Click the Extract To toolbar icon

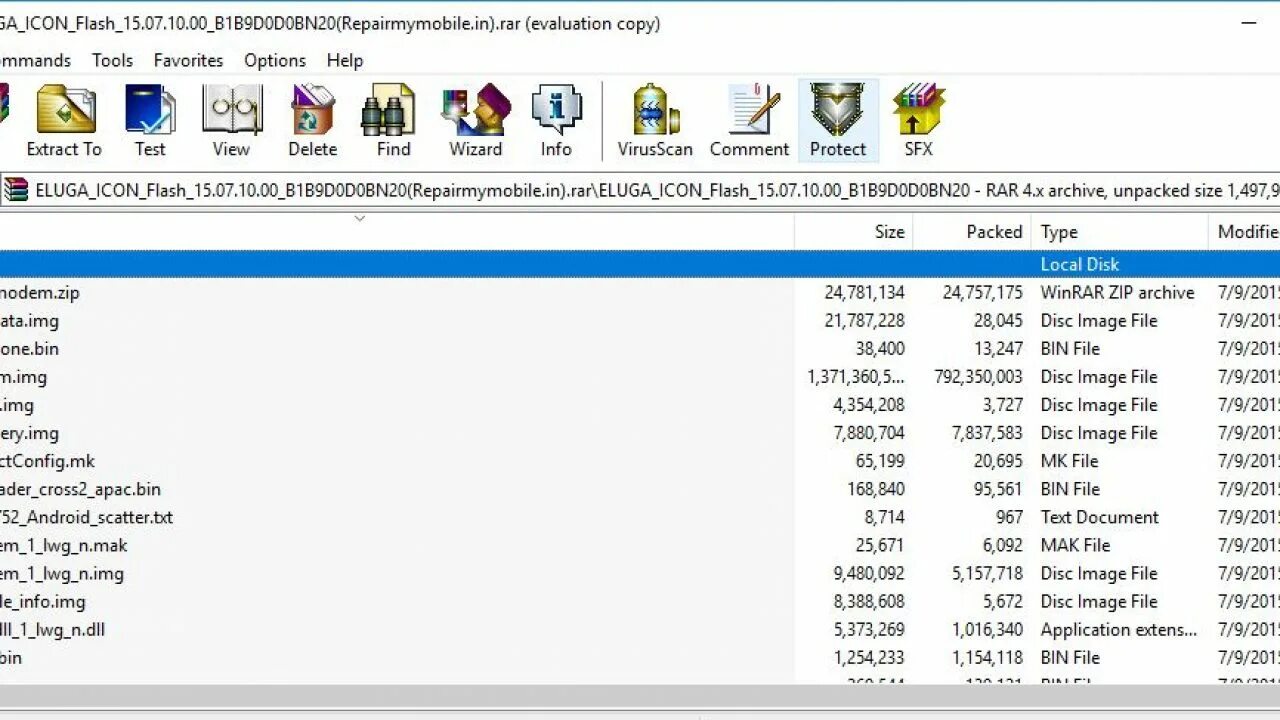pyautogui.click(x=65, y=121)
